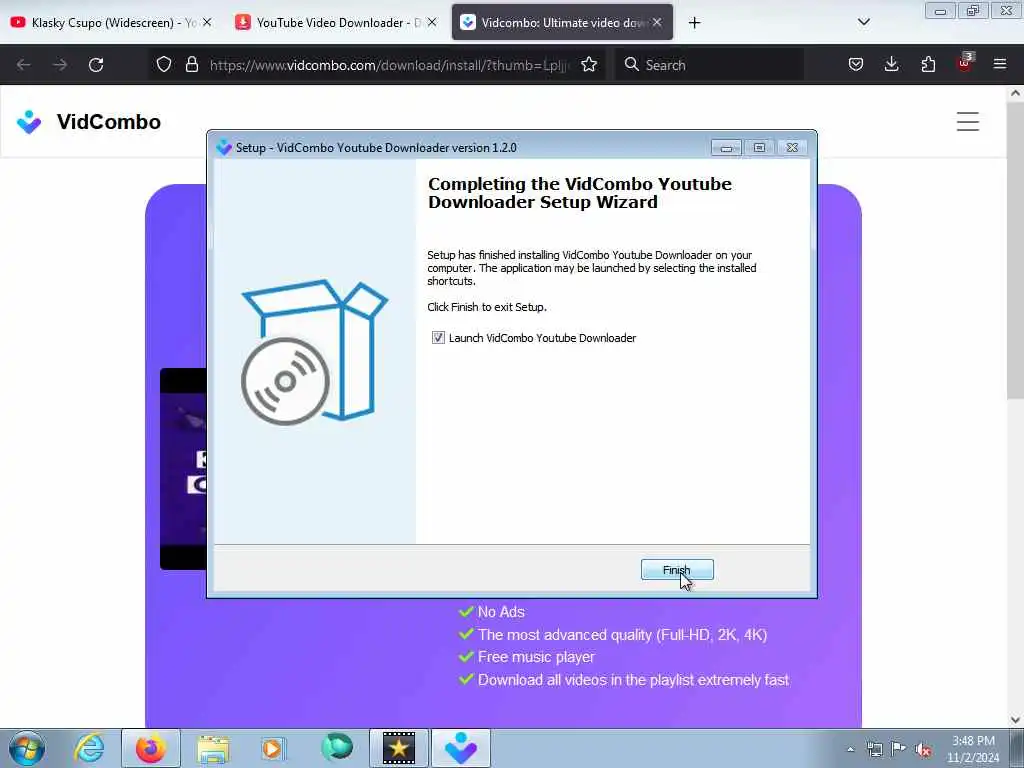Open the Firefox application menu
Screen dimensions: 1024x768
(1000, 64)
